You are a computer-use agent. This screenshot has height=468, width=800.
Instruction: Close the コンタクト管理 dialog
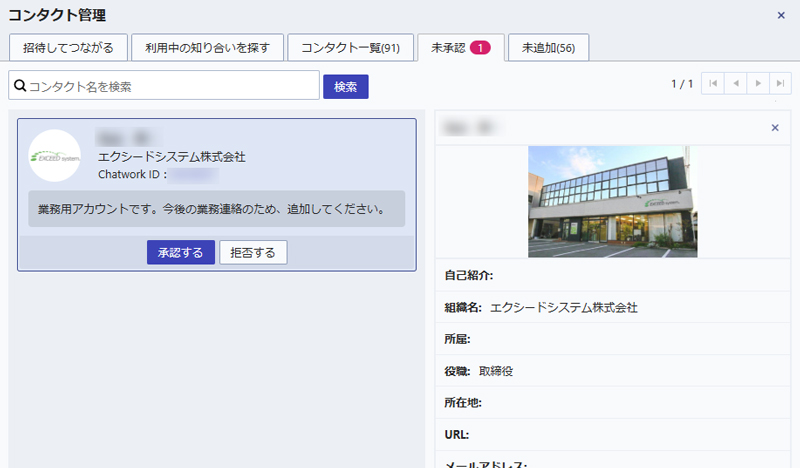tap(781, 15)
